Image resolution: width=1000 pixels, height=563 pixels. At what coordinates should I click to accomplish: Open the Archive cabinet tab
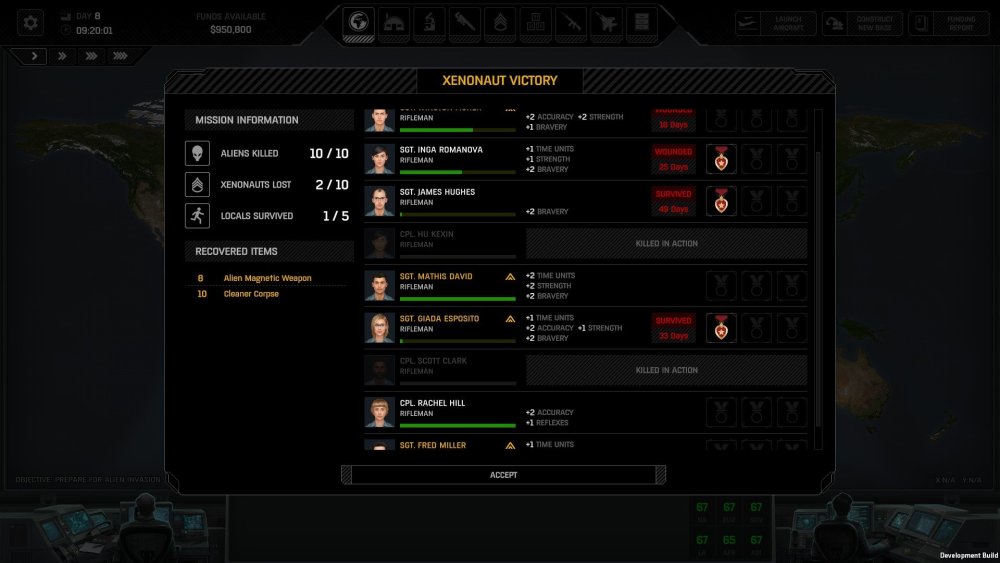[642, 24]
